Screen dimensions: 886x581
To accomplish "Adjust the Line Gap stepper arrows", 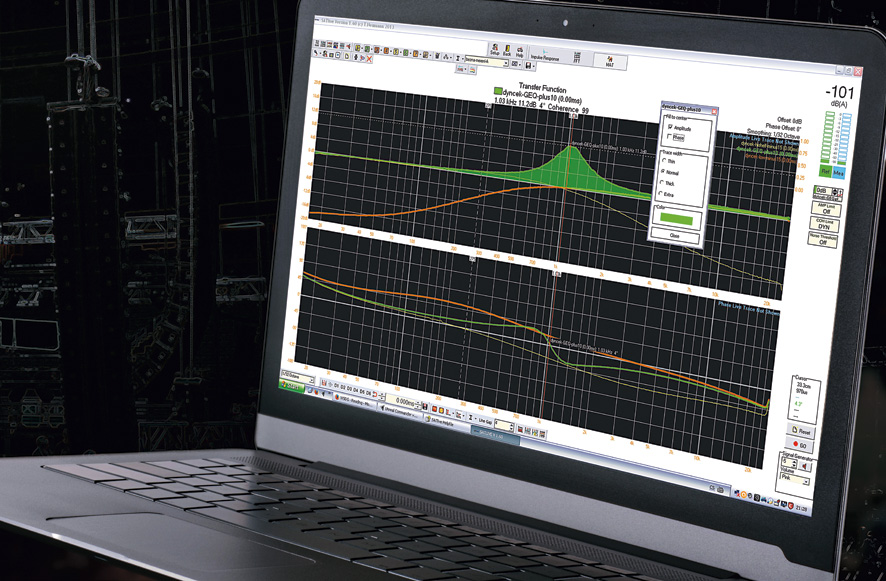I will point(511,427).
